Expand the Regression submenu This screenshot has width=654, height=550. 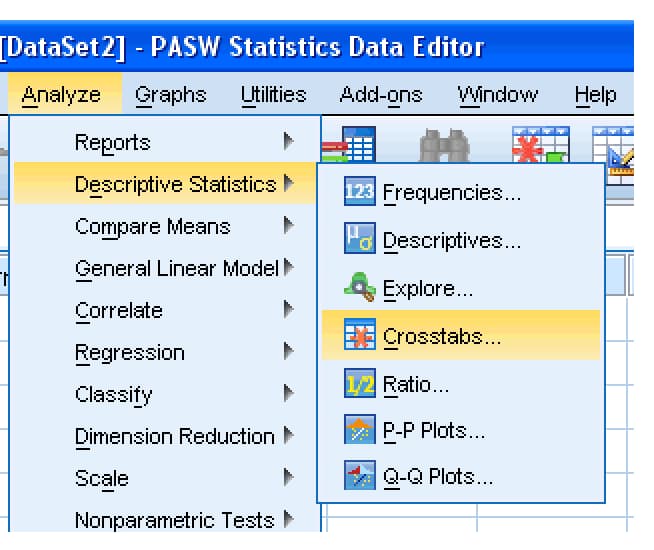pos(164,352)
